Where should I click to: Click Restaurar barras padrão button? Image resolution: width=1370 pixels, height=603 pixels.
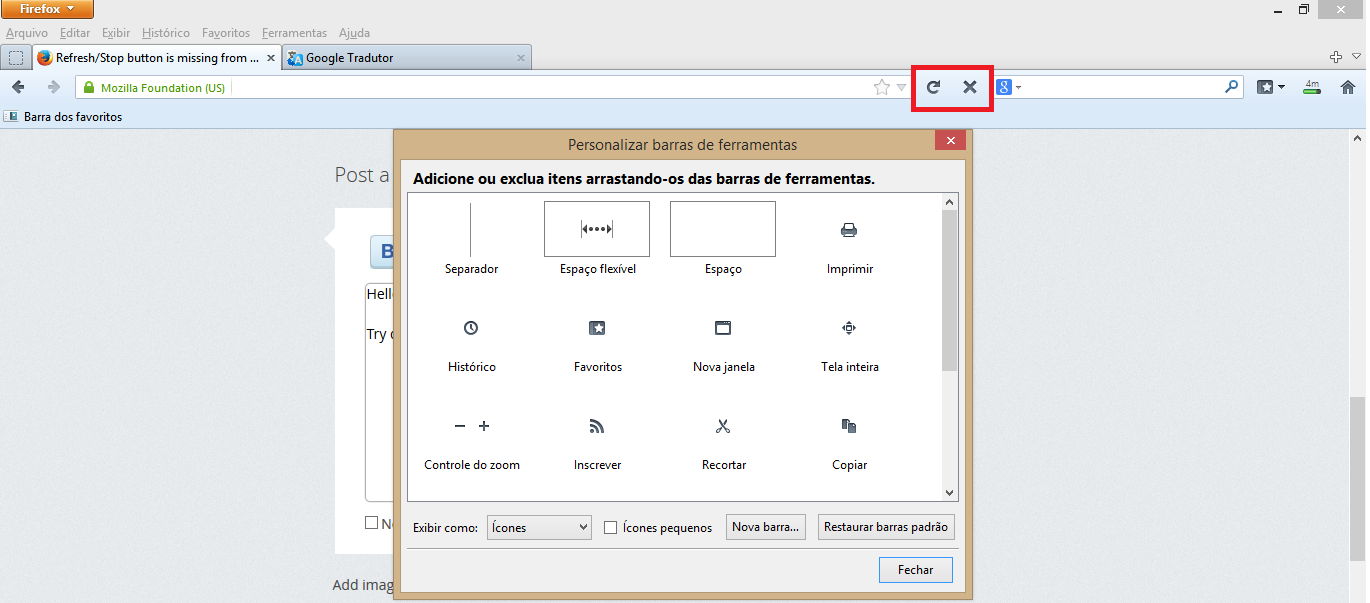click(886, 527)
